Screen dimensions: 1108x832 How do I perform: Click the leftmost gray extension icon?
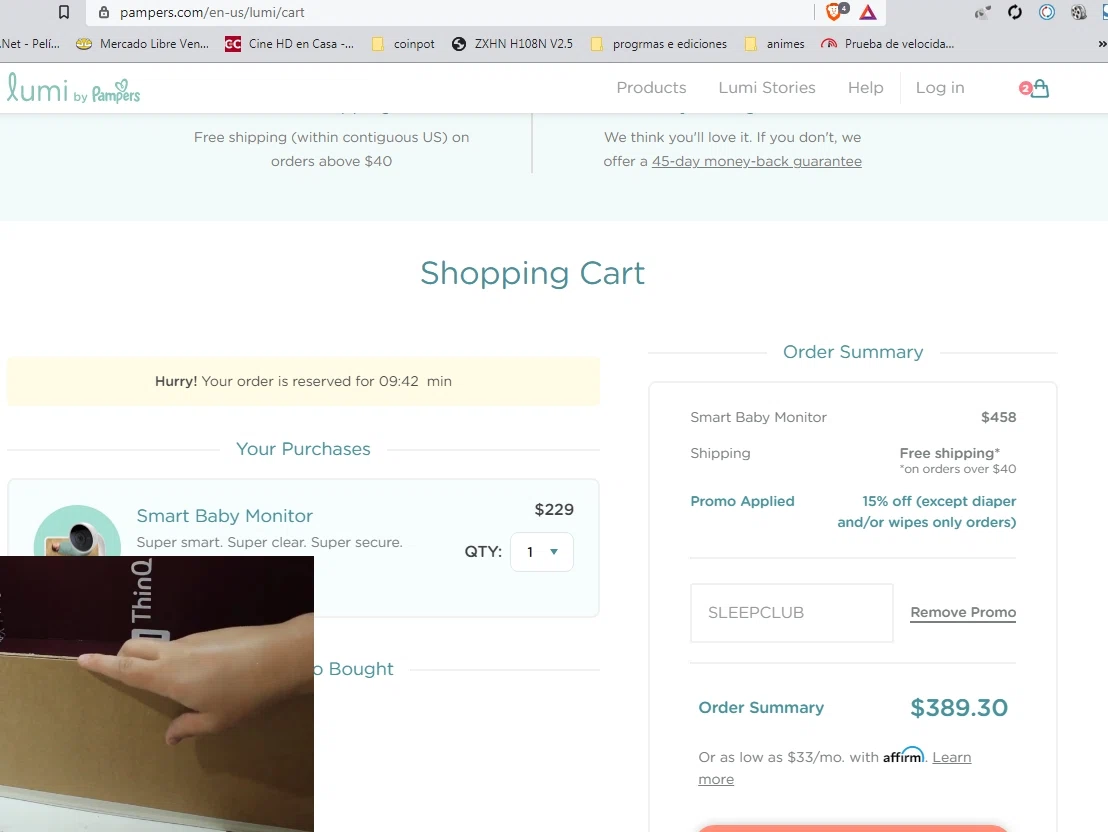click(982, 12)
